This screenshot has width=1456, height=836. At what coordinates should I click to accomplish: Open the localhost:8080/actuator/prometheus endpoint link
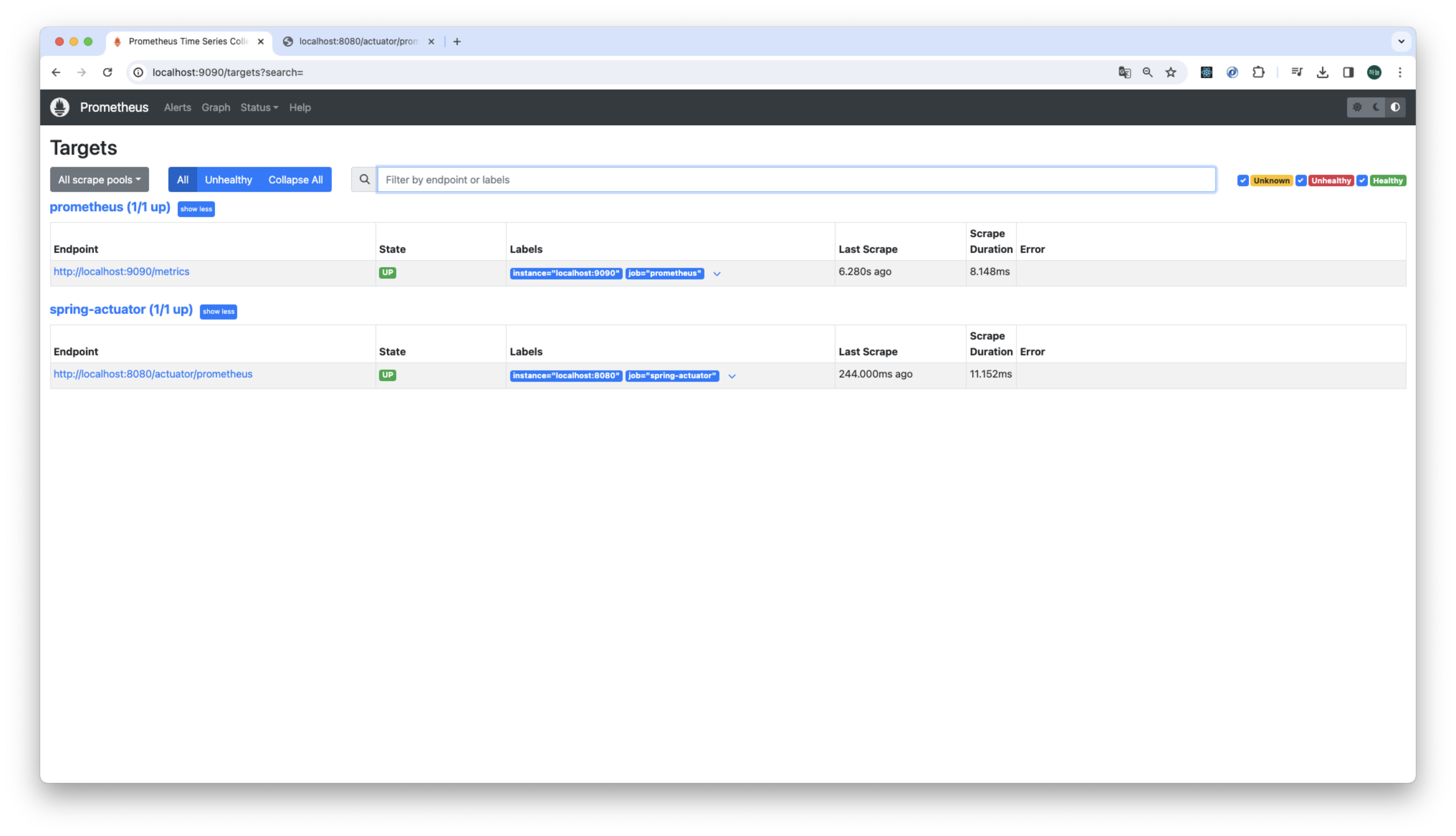pos(153,374)
